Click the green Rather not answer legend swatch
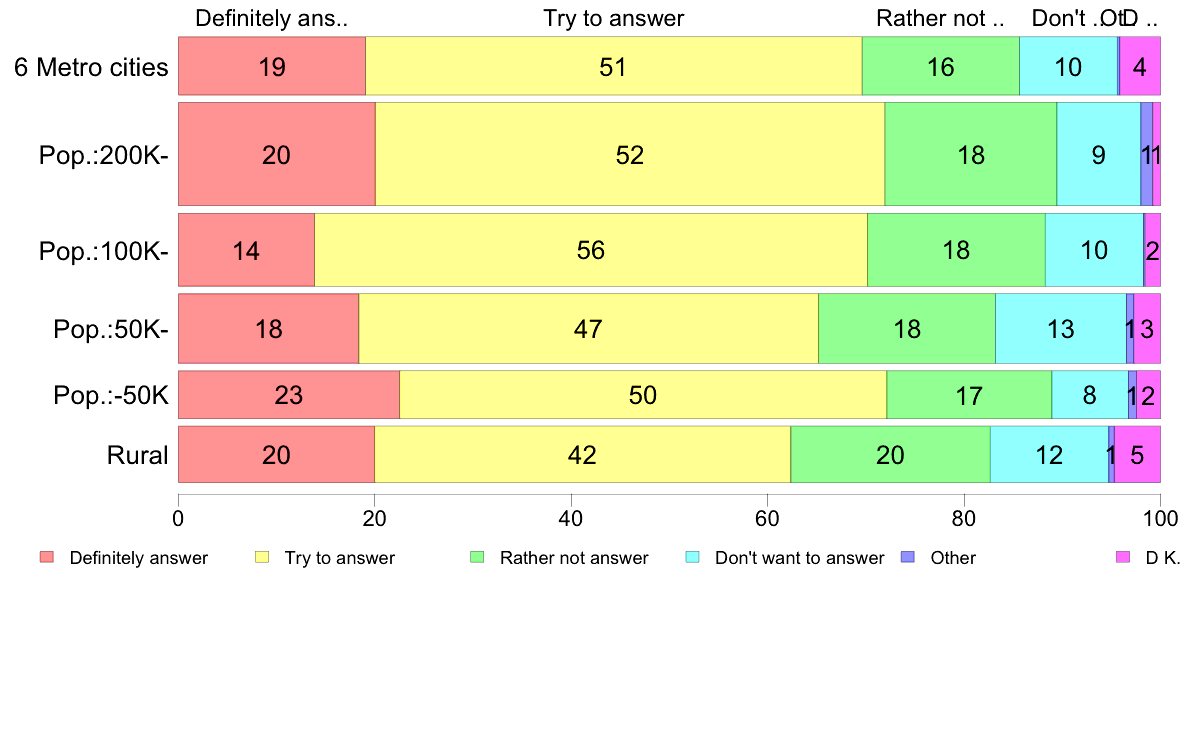The height and width of the screenshot is (736, 1188). coord(477,557)
